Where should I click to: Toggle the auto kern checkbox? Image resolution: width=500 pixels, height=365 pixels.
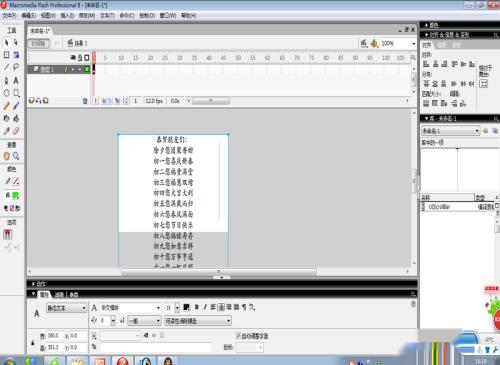point(238,335)
